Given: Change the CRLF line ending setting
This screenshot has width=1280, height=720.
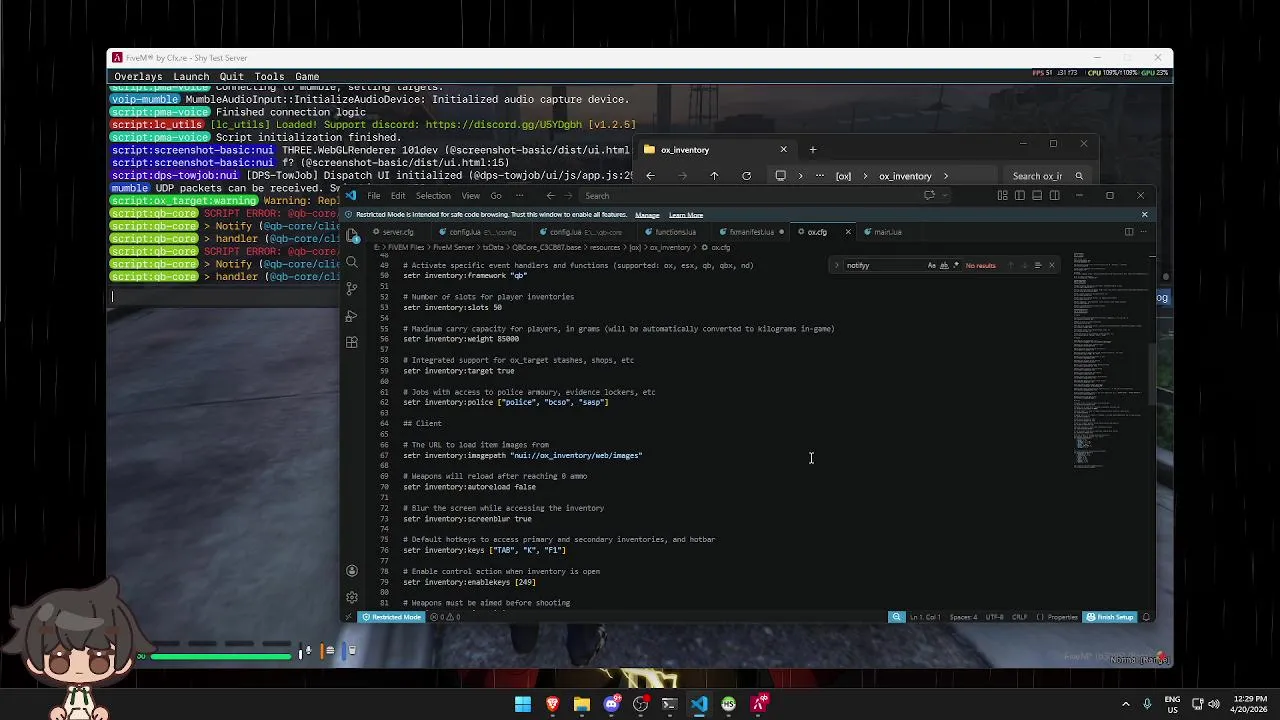Looking at the screenshot, I should click(x=1019, y=617).
